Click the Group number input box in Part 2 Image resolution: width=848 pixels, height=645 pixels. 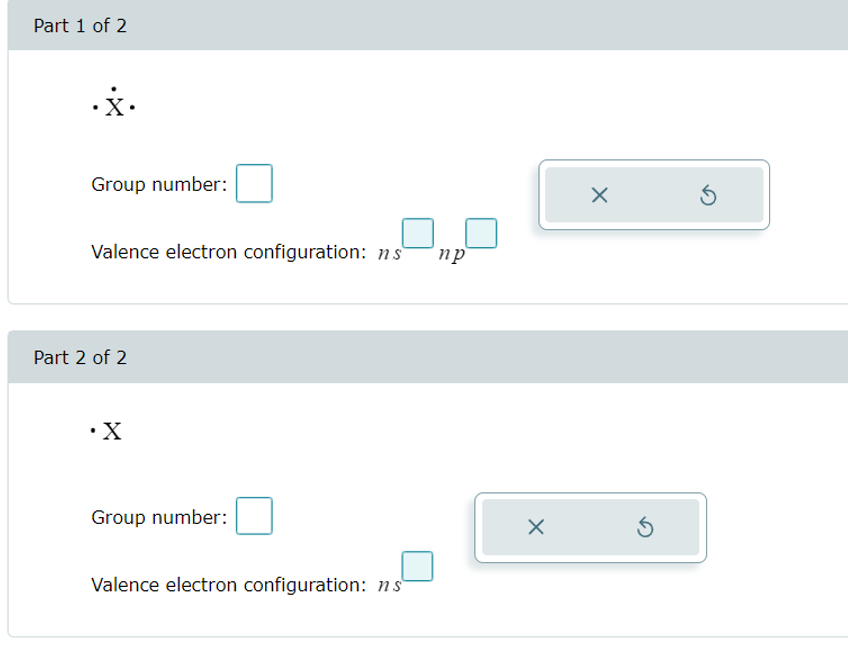click(254, 516)
